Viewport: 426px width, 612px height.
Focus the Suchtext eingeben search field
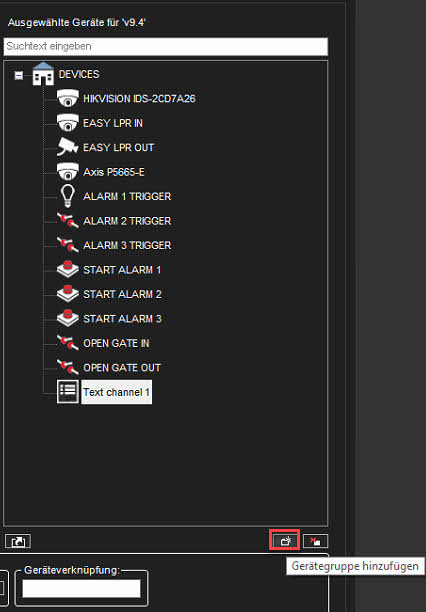[x=166, y=46]
